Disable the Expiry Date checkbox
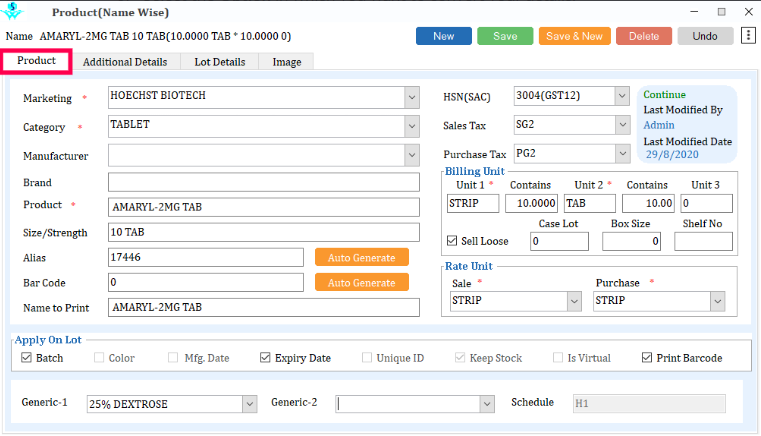The image size is (761, 436). click(x=265, y=358)
